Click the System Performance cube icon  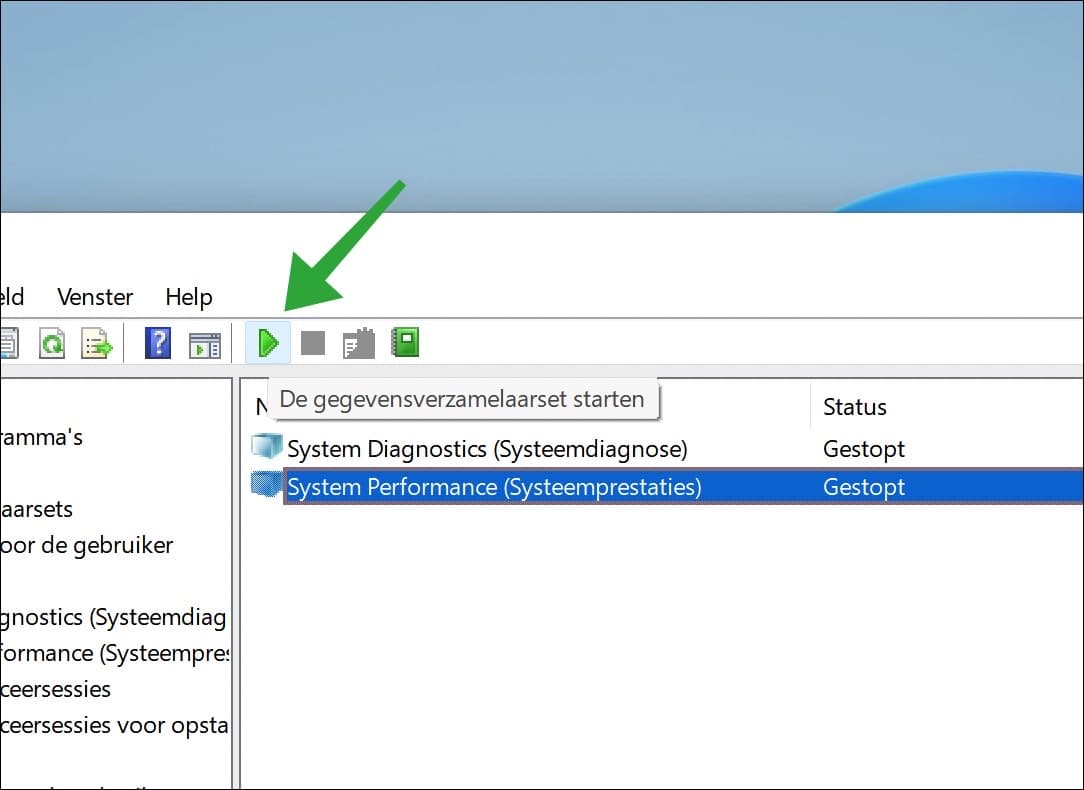click(266, 486)
